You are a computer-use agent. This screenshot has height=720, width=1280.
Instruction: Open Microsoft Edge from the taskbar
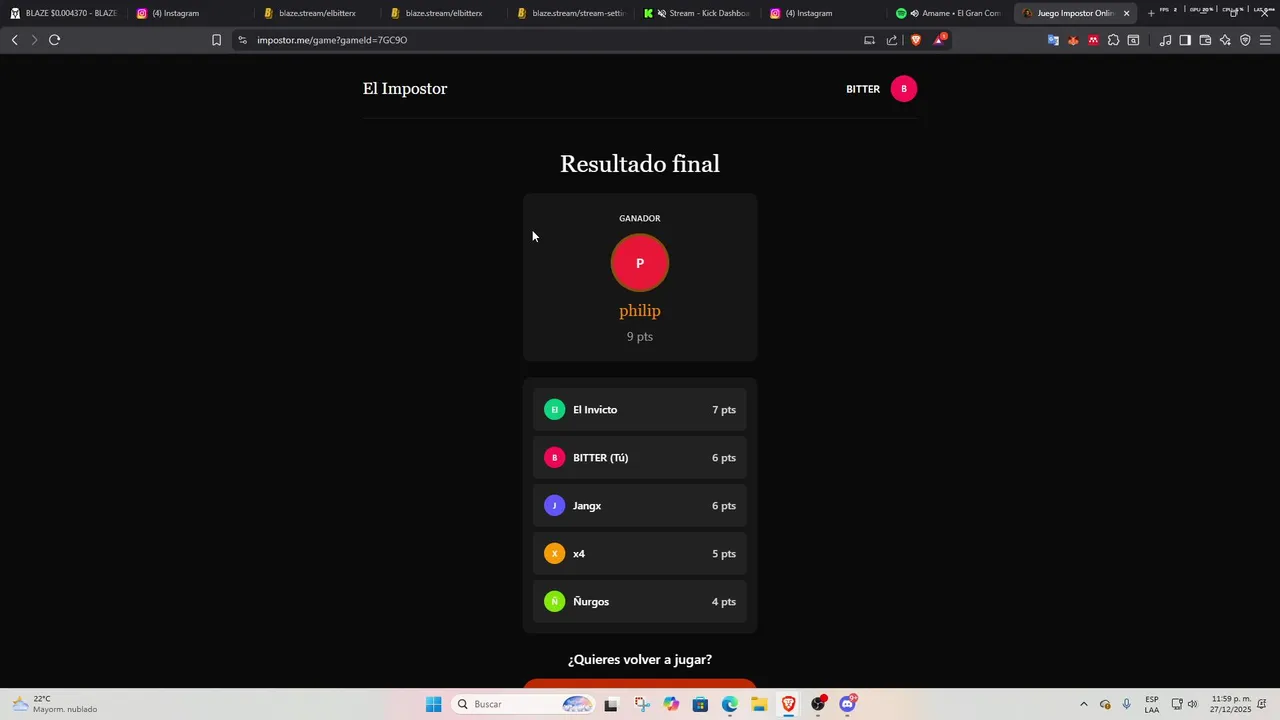(730, 704)
